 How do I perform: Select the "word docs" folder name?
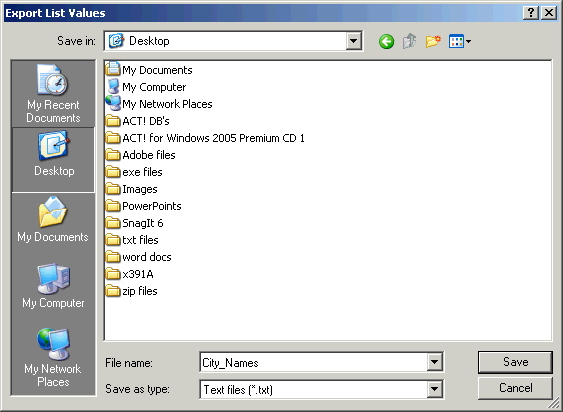tap(146, 257)
